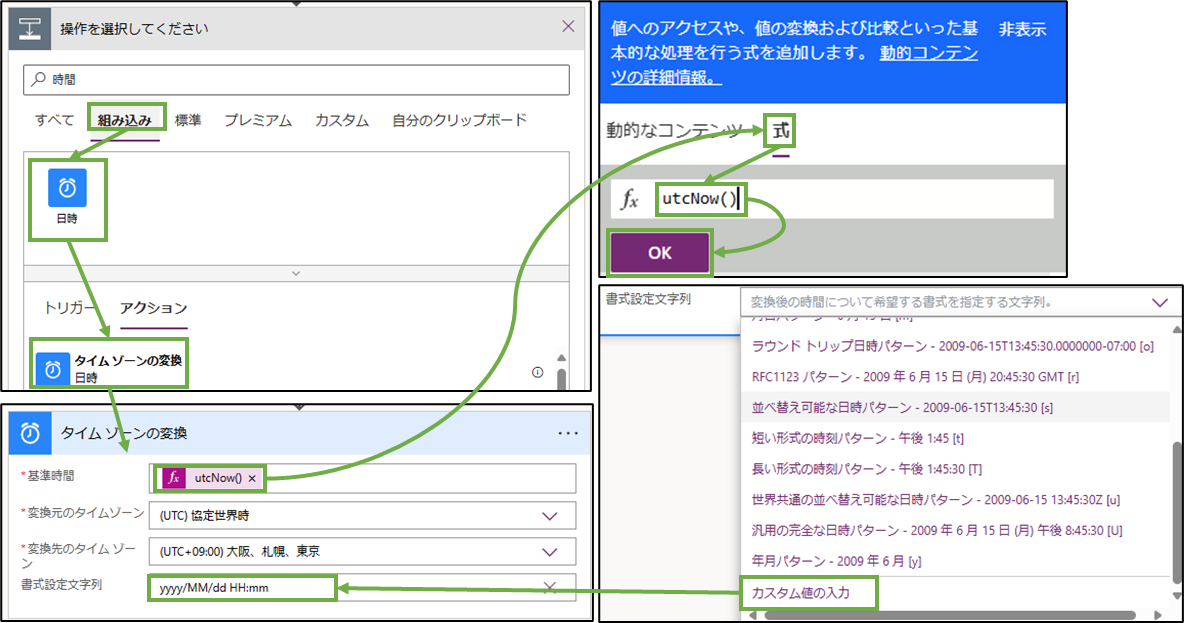The image size is (1184, 623).
Task: Choose ラウンド トリップ日時パターン option
Action: point(953,346)
